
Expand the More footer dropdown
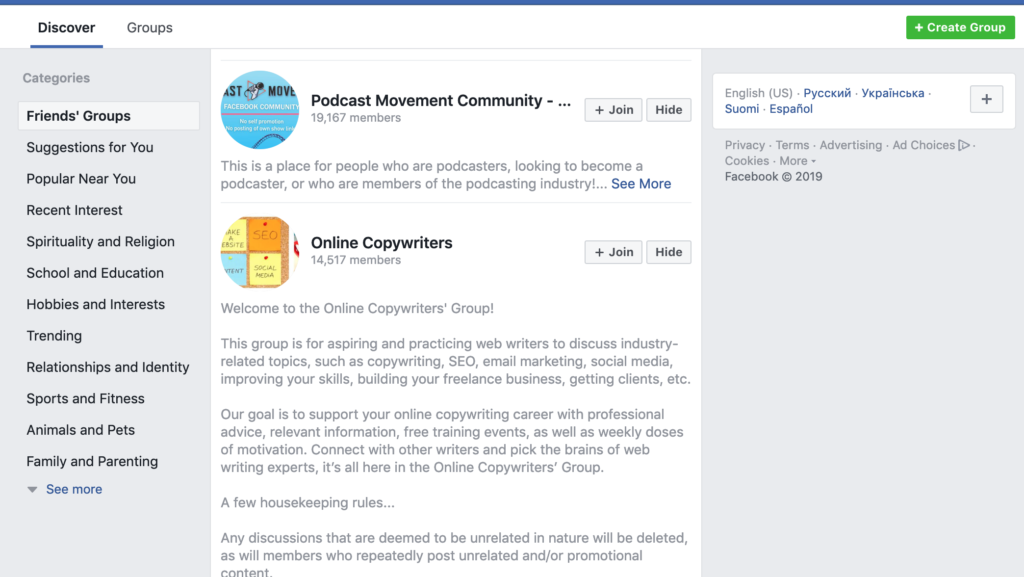tap(797, 161)
